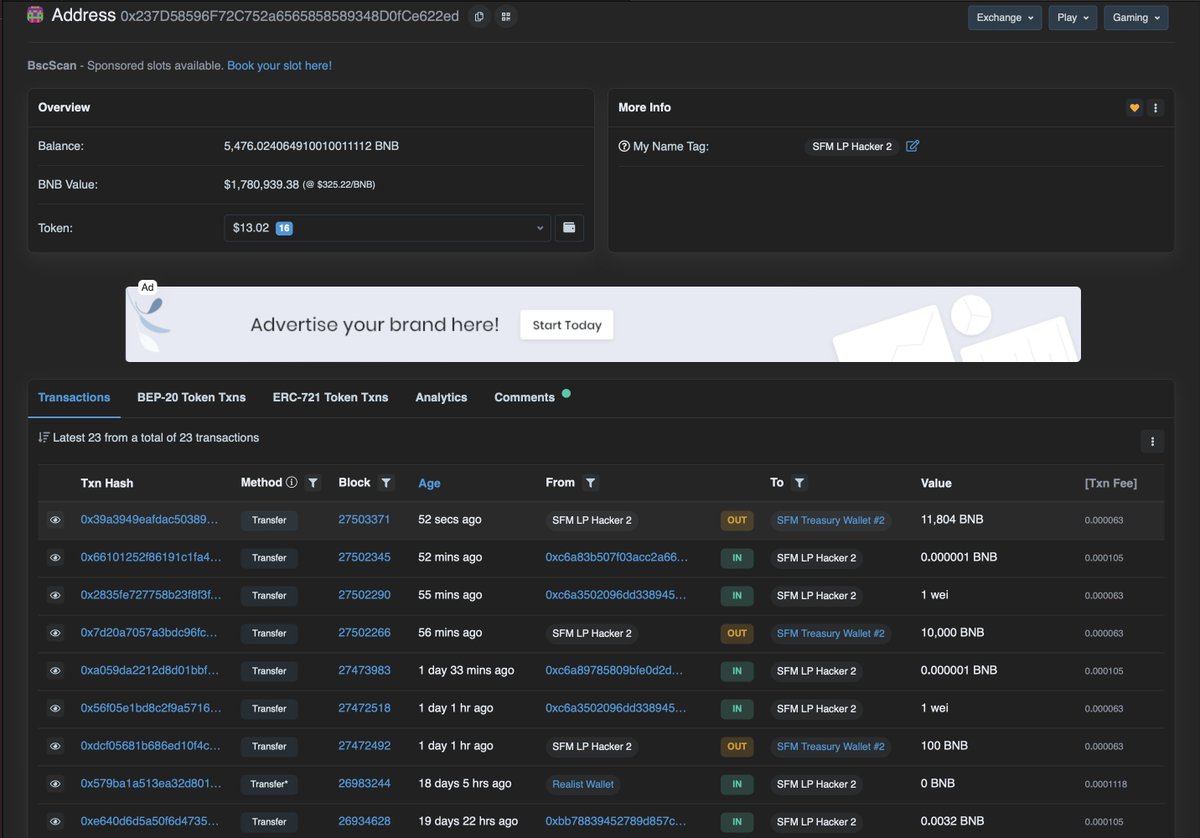Preview transaction 0x39a3949eafdac50389 with eye icon
The image size is (1200, 838).
tap(55, 520)
